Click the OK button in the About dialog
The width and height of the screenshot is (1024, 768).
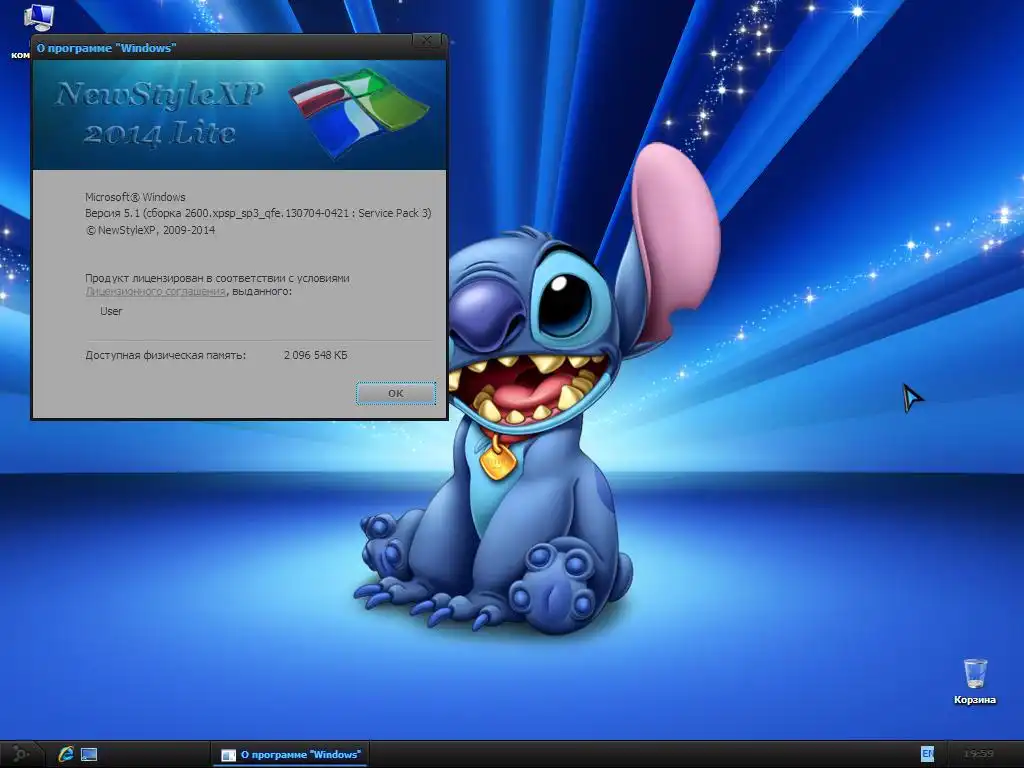click(396, 393)
